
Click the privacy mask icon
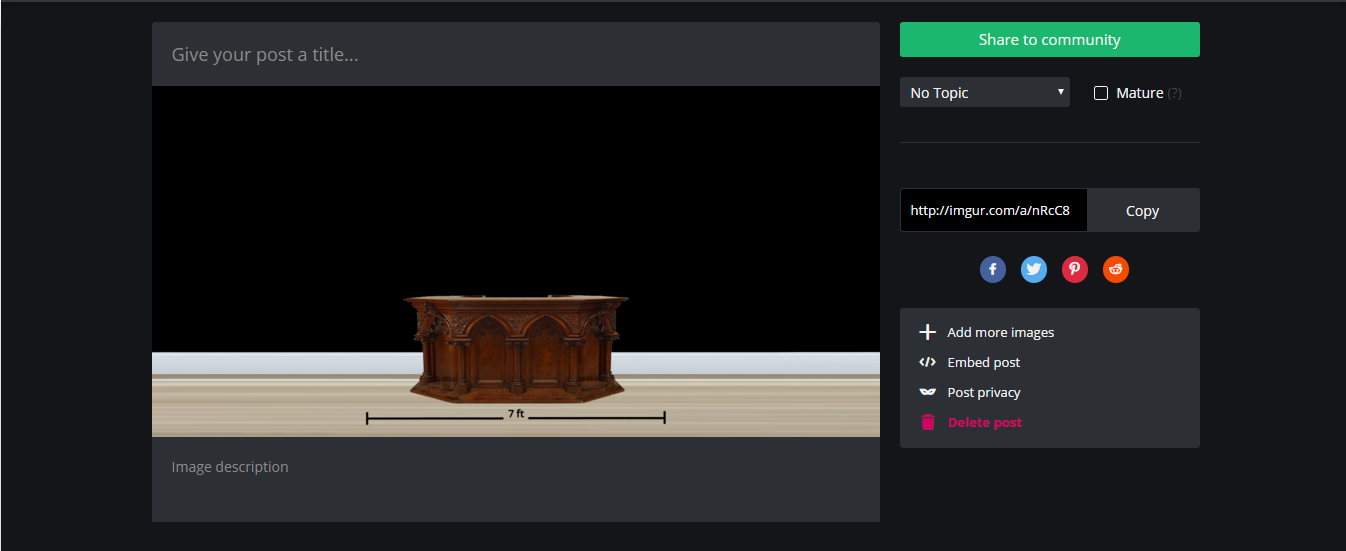927,392
